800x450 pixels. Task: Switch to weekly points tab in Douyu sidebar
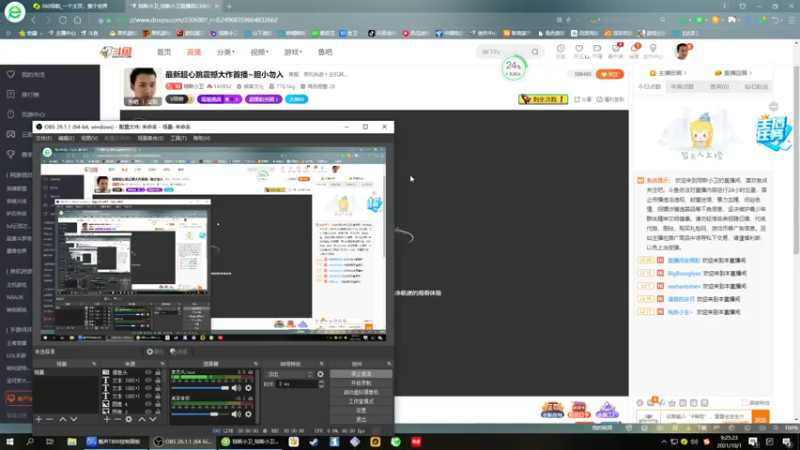click(683, 87)
